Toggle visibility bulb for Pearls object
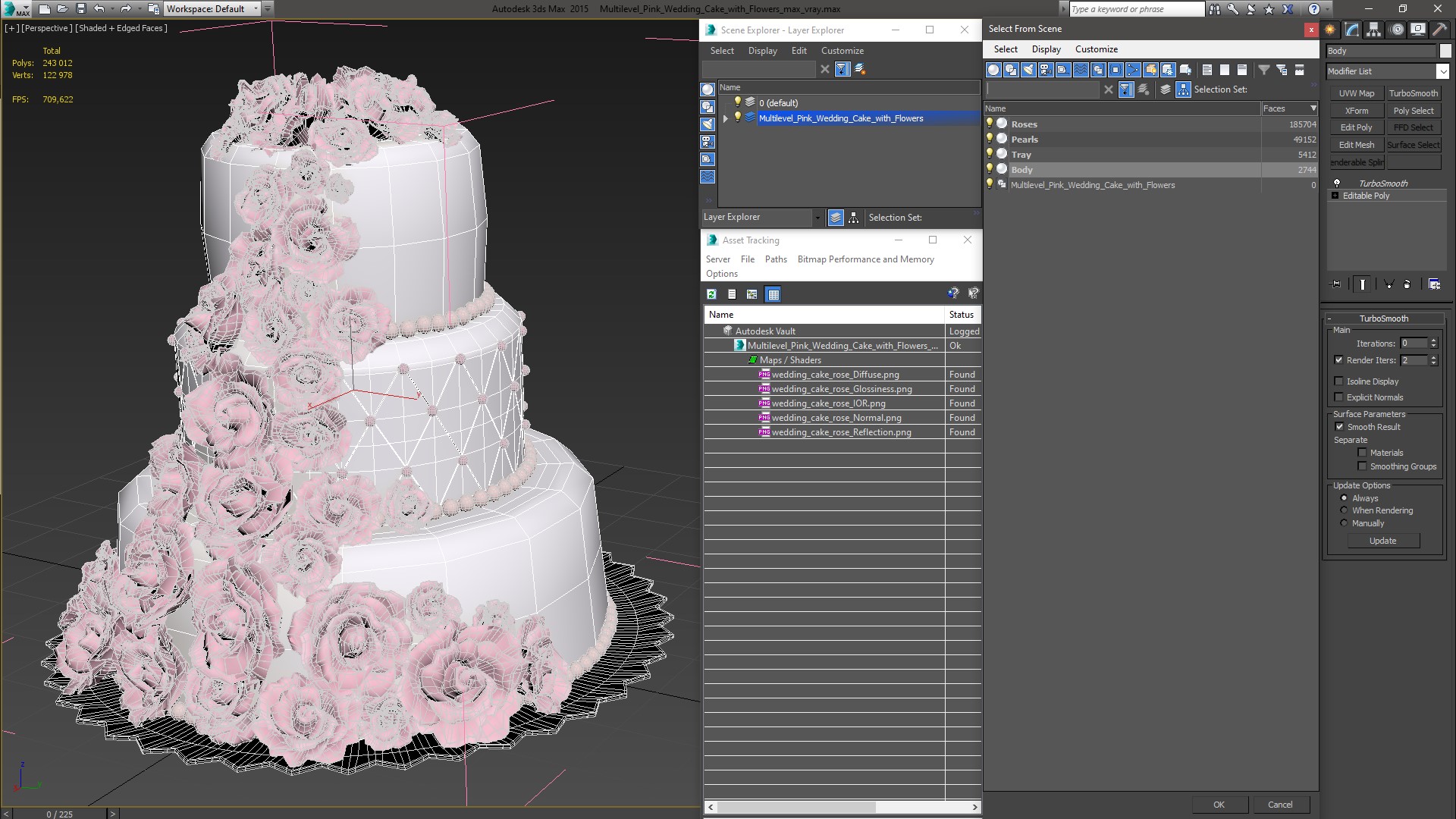1456x819 pixels. click(x=990, y=138)
